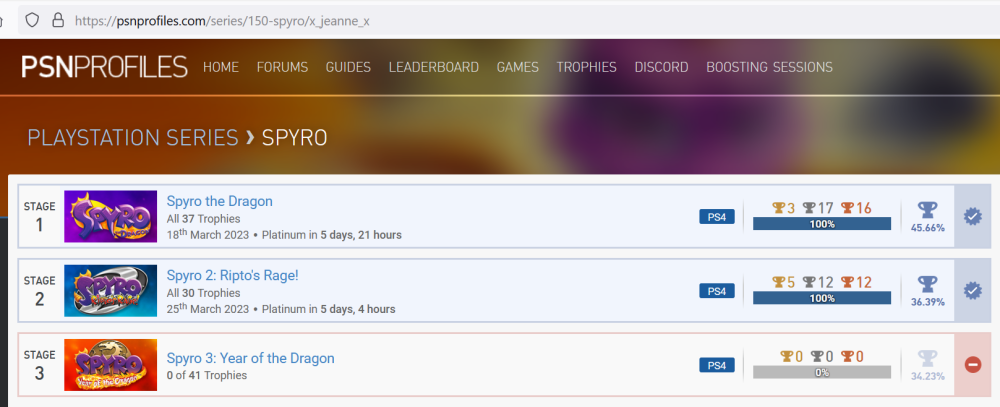This screenshot has width=1000, height=407.
Task: Click the 0% progress bar for Spyro 3
Action: pos(821,372)
